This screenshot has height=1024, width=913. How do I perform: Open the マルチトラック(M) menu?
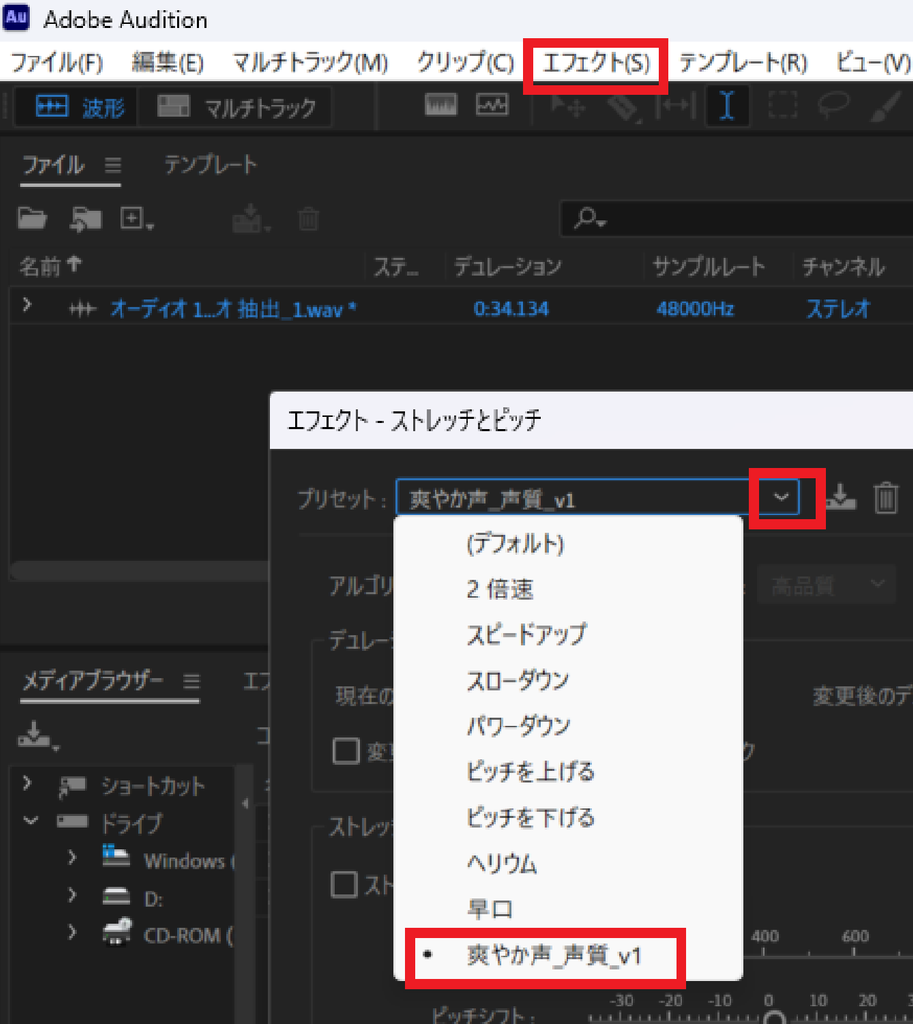coord(310,63)
